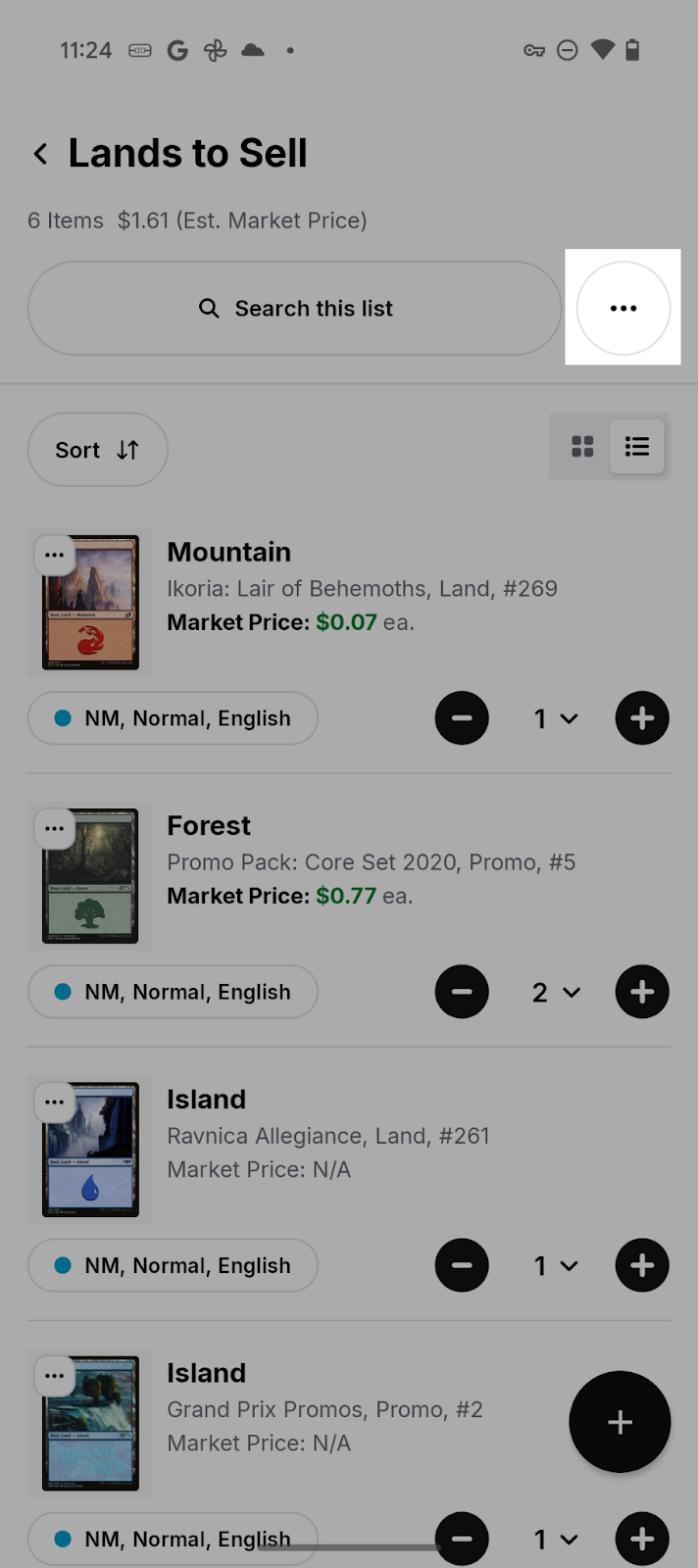
Task: Tap the floating add item button
Action: (x=620, y=1422)
